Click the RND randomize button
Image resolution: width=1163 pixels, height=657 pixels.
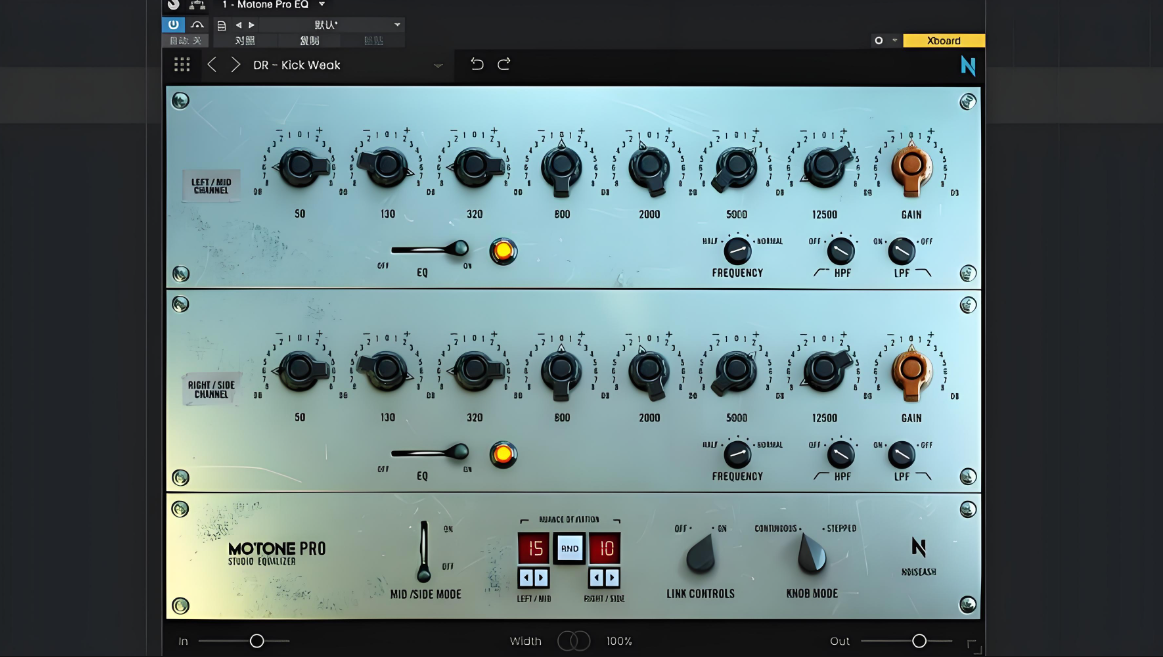[x=570, y=549]
